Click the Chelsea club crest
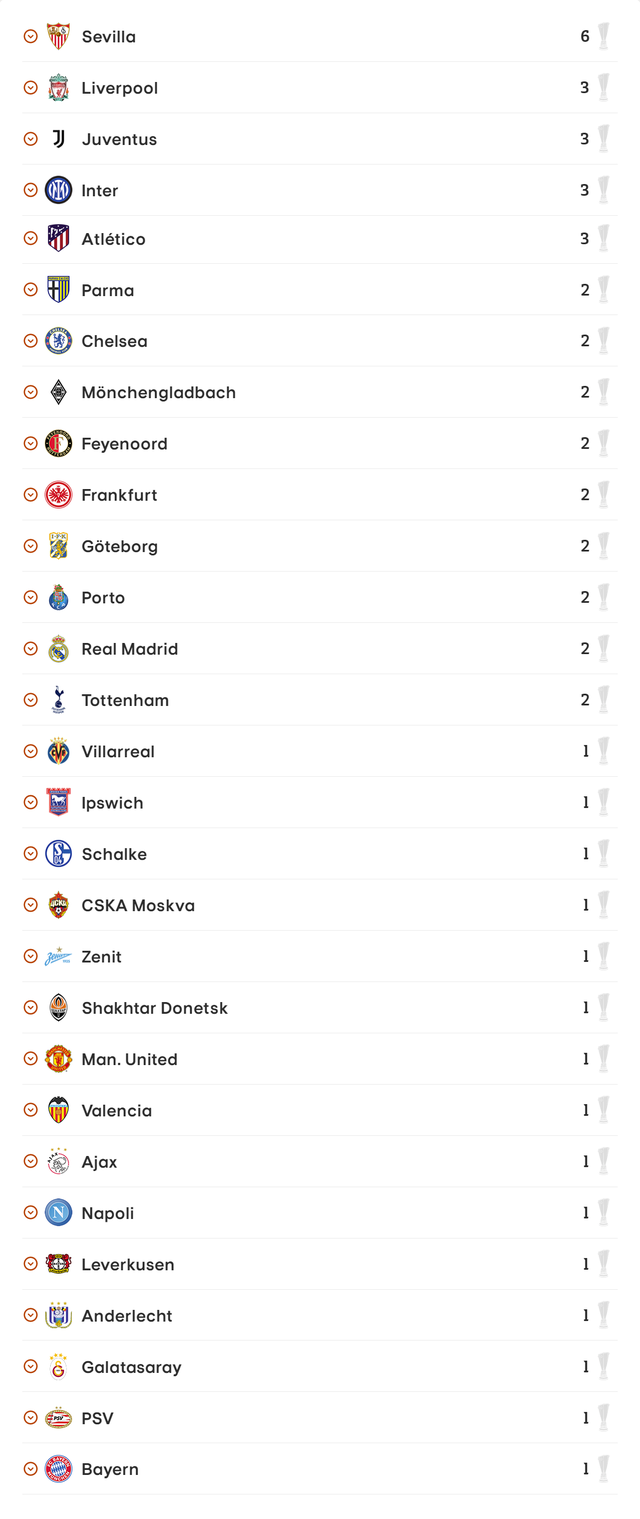The height and width of the screenshot is (1519, 640). click(x=58, y=341)
